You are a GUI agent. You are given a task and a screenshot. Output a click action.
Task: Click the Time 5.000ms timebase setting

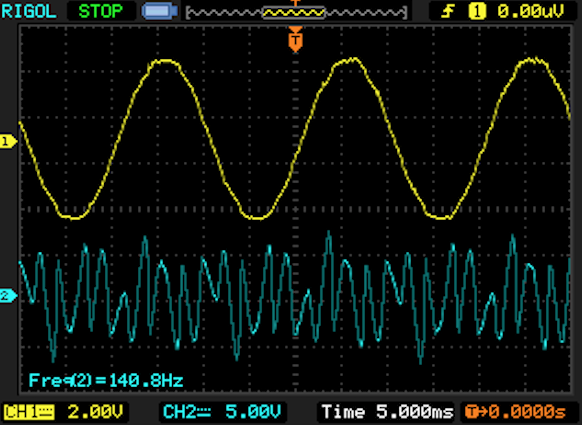tap(387, 412)
